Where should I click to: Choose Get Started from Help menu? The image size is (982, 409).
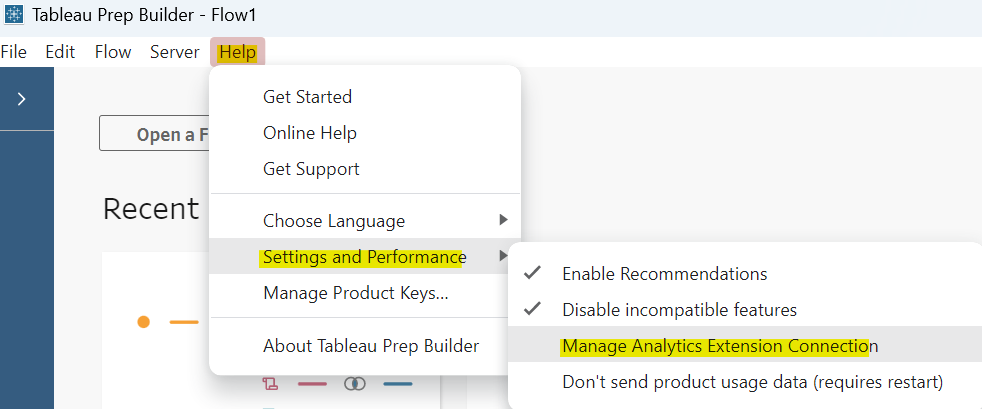pos(307,97)
